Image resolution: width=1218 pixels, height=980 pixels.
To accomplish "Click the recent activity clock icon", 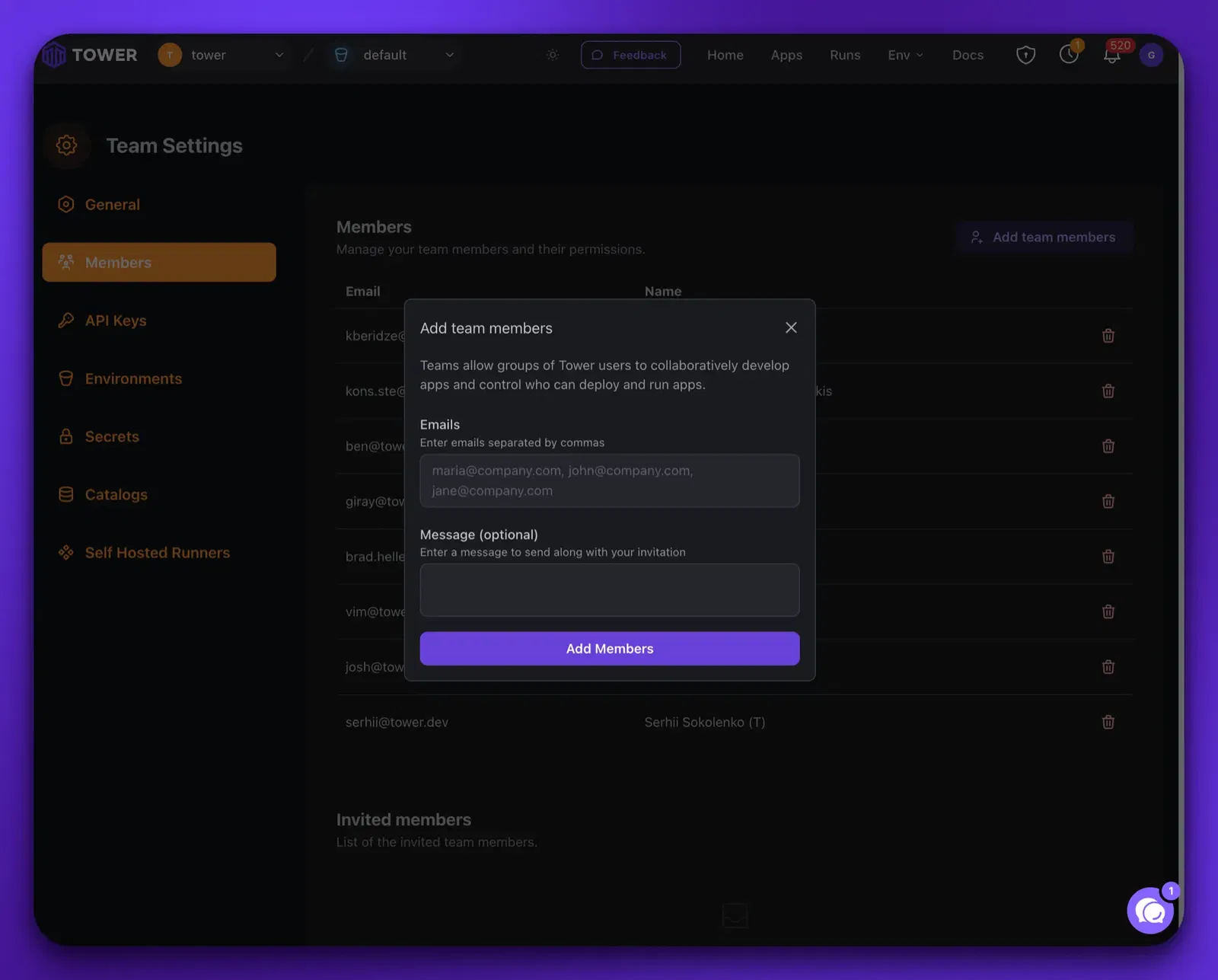I will [1069, 55].
